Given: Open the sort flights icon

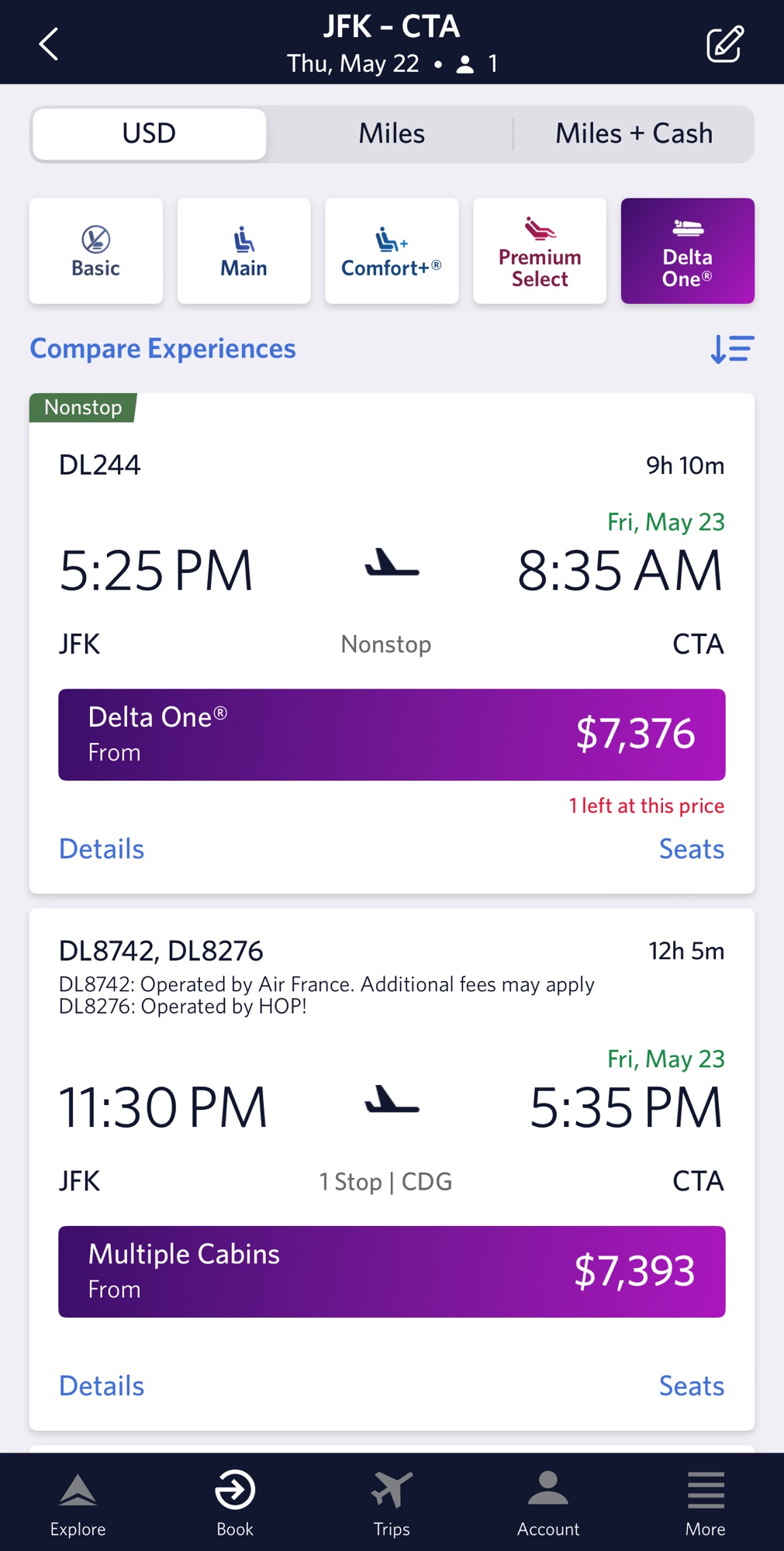Looking at the screenshot, I should coord(732,349).
